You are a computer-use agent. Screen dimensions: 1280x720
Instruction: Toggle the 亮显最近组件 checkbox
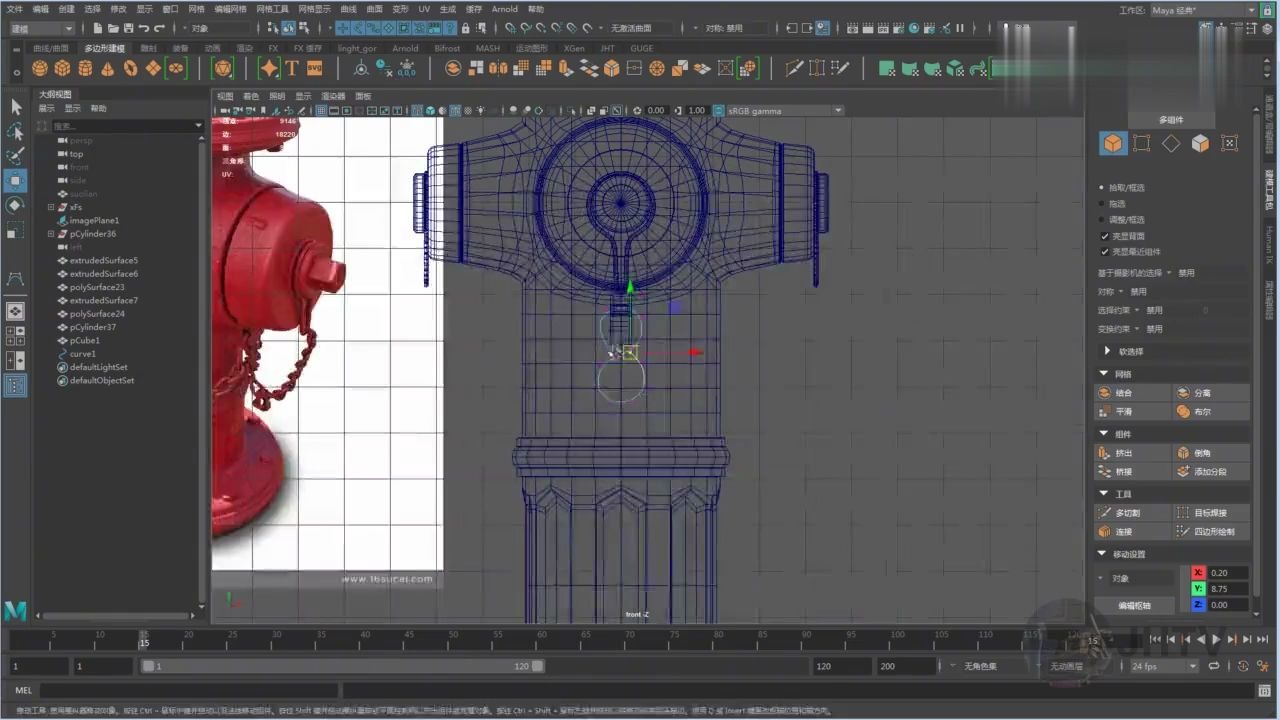[1104, 252]
